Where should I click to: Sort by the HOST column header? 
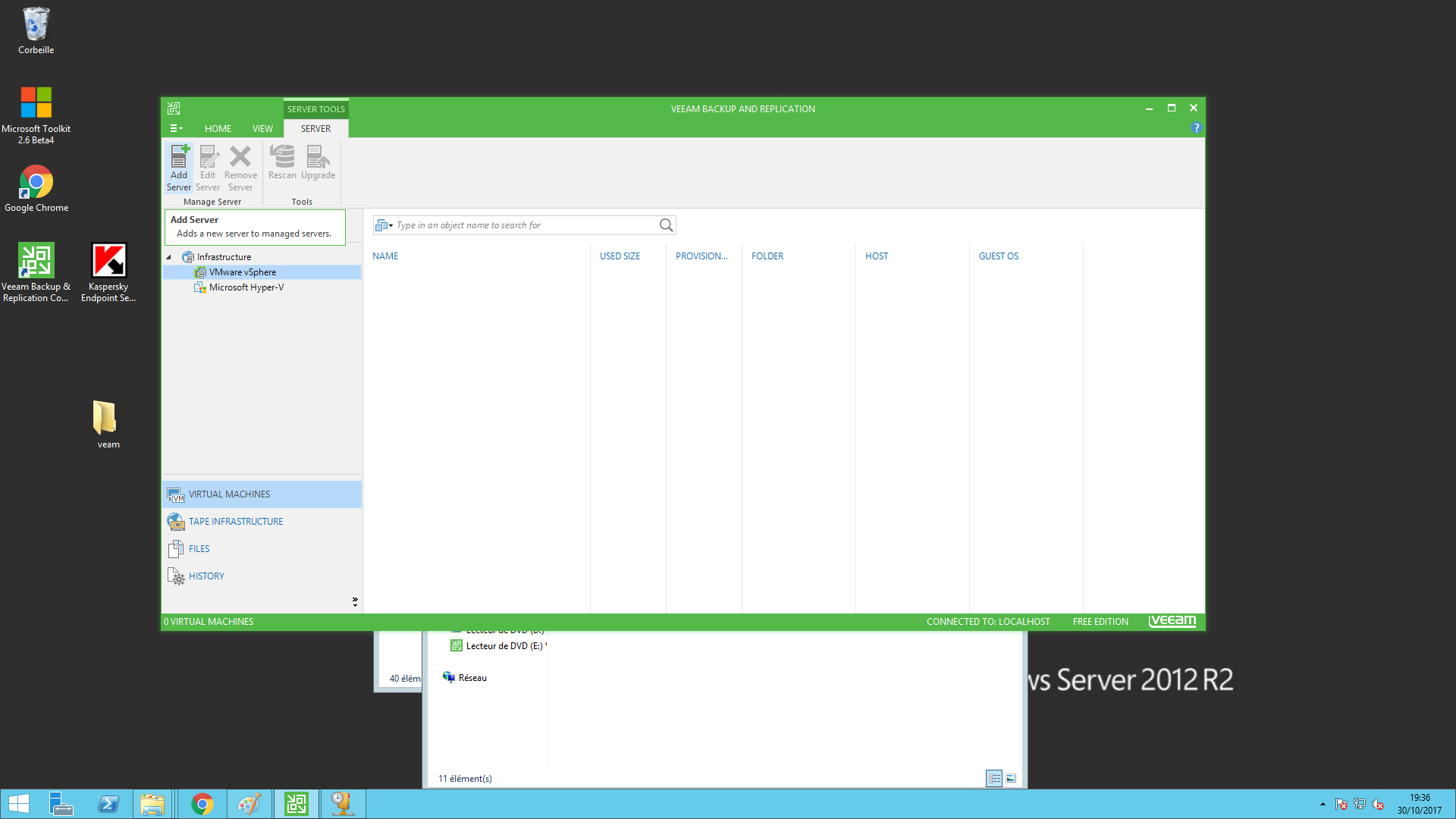[x=877, y=256]
